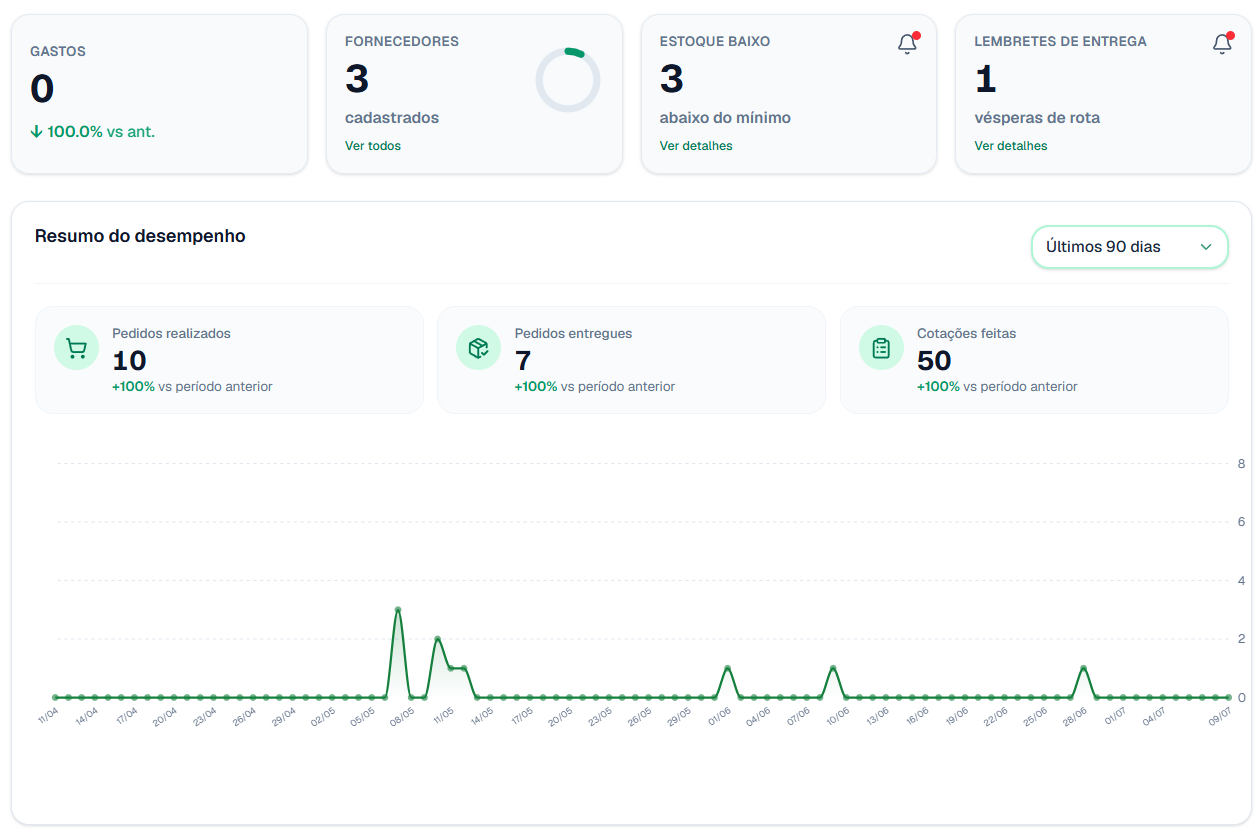
Task: Click the bell icon on Lembretes de Entrega card
Action: coord(1222,44)
